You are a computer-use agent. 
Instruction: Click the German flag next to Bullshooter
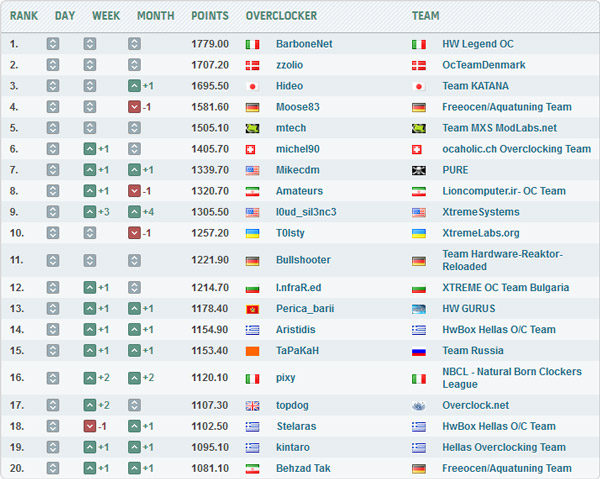tap(252, 261)
